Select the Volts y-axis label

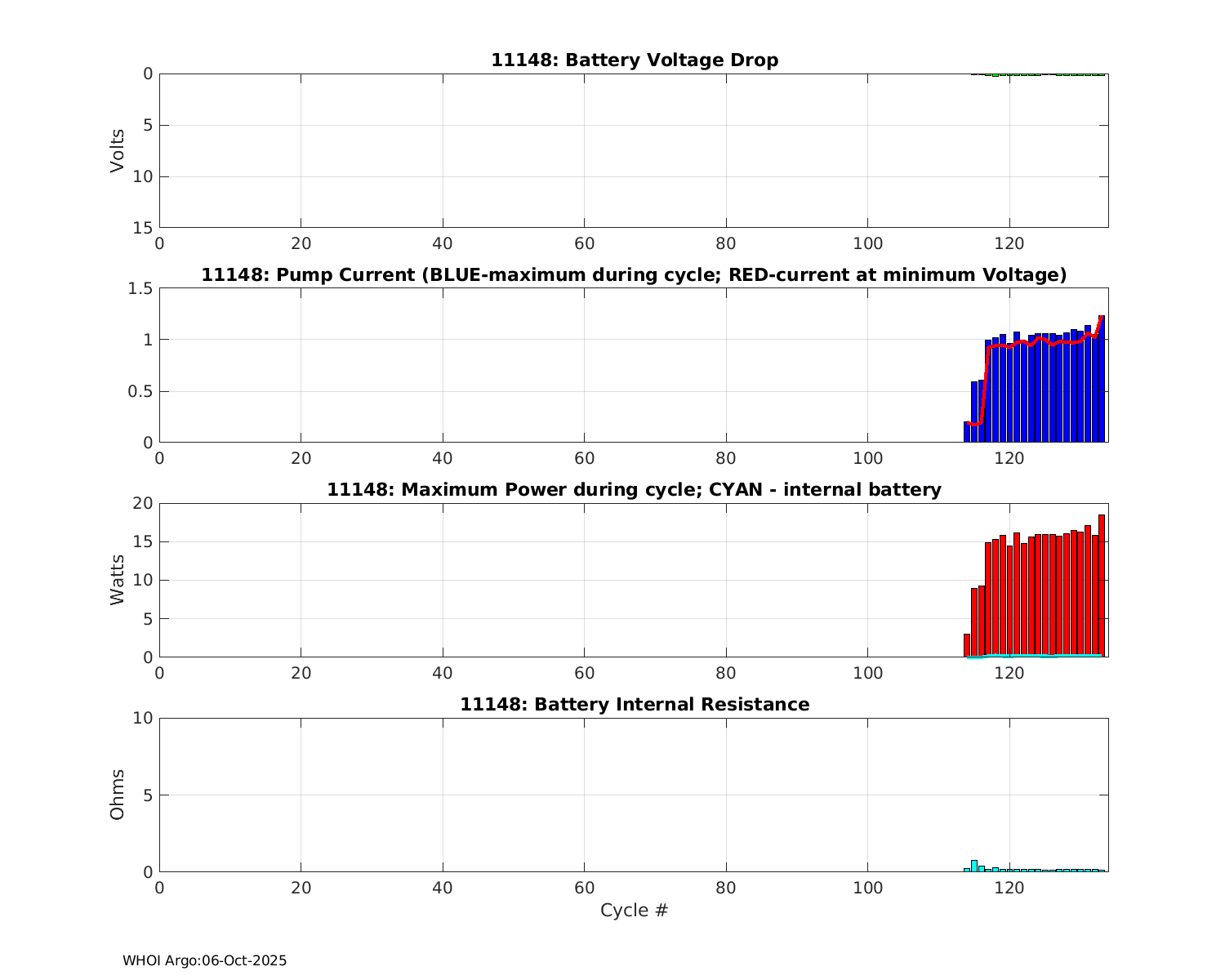click(x=118, y=150)
